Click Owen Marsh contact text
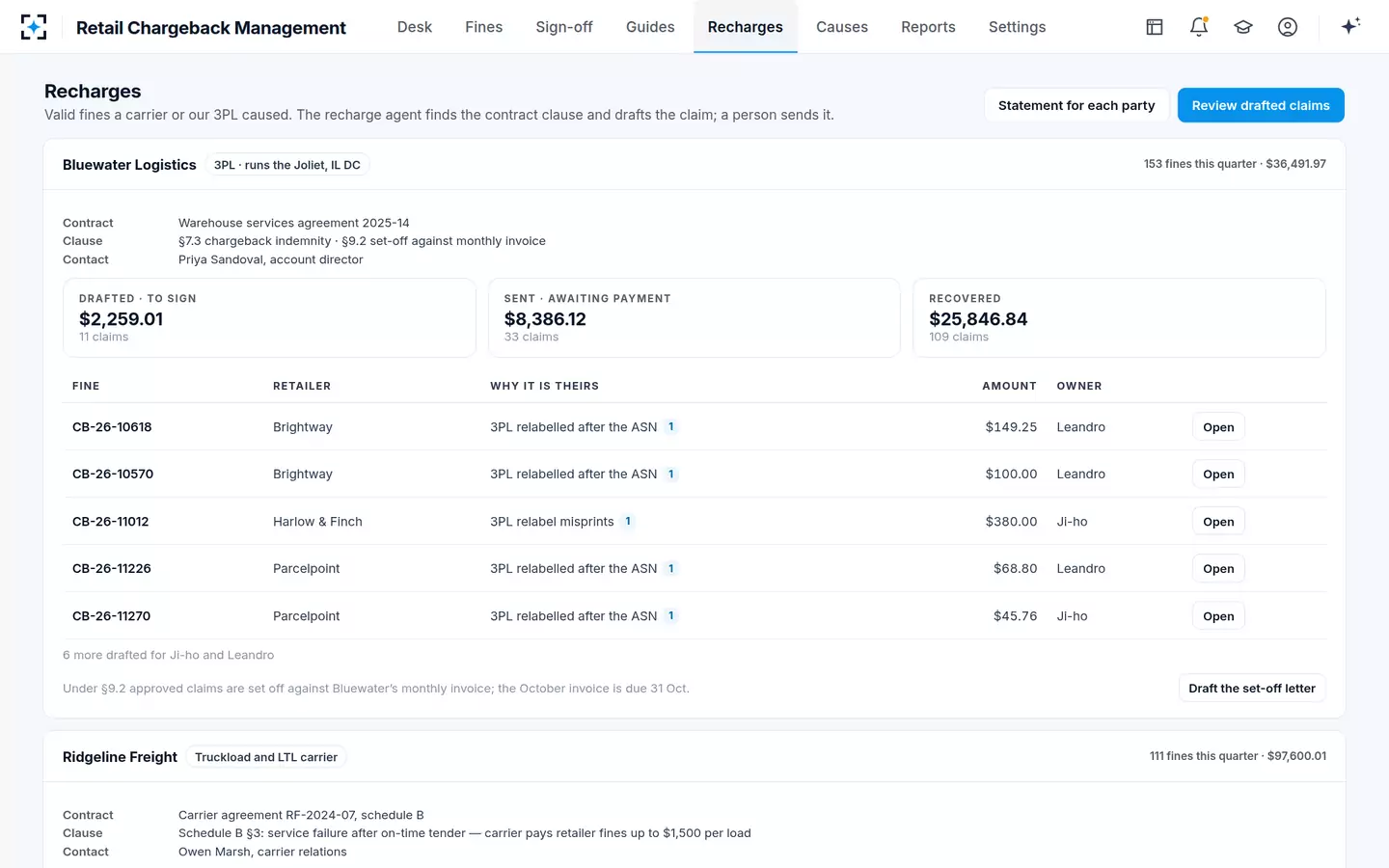This screenshot has height=868, width=1389. coord(262,852)
